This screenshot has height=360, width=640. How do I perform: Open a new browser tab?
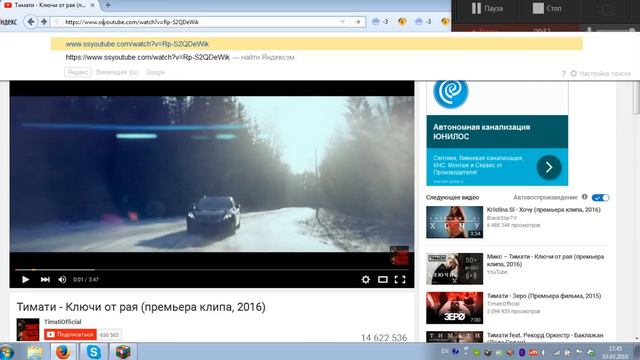[108, 5]
